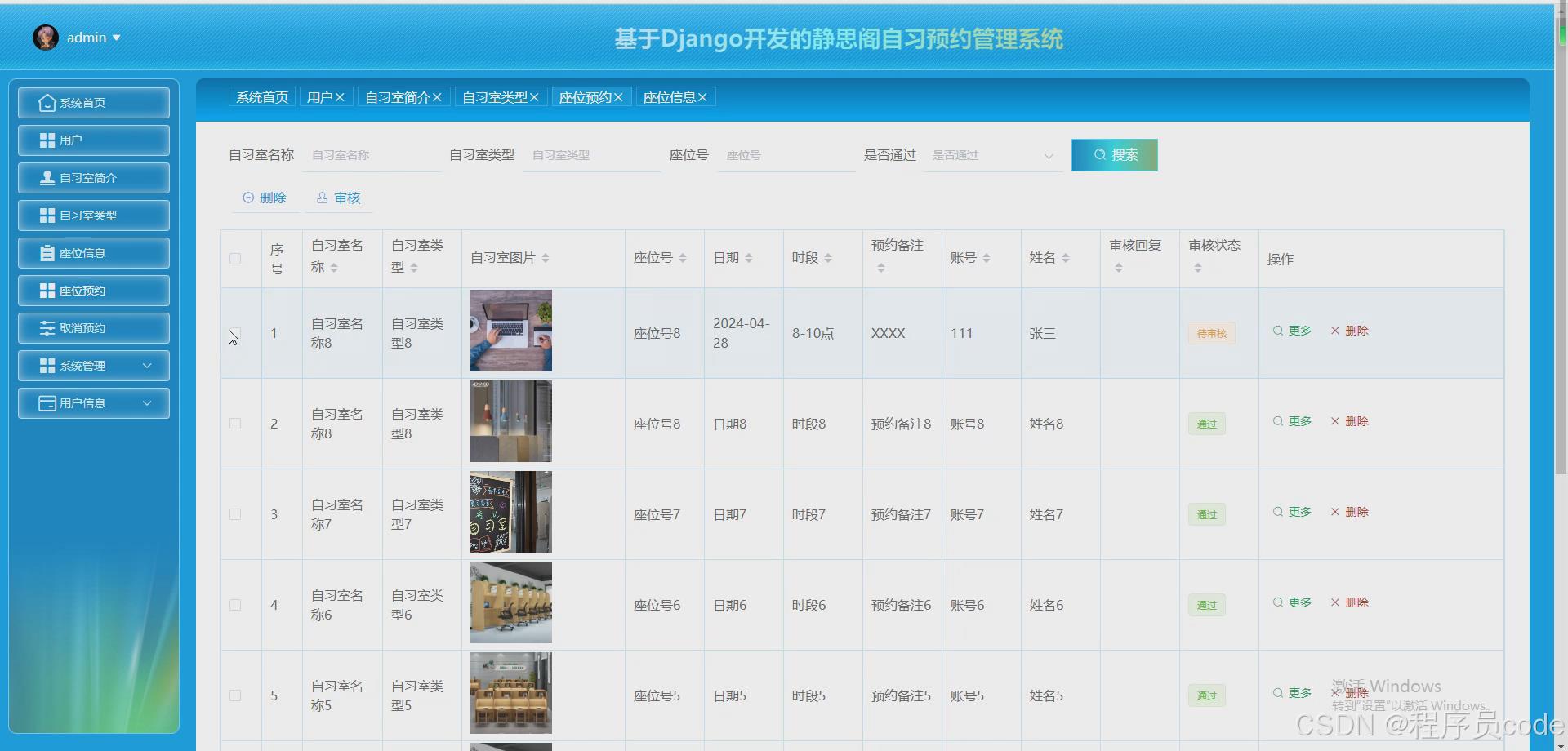This screenshot has width=1568, height=751.
Task: Click 删除 for row 1
Action: pyautogui.click(x=1349, y=331)
